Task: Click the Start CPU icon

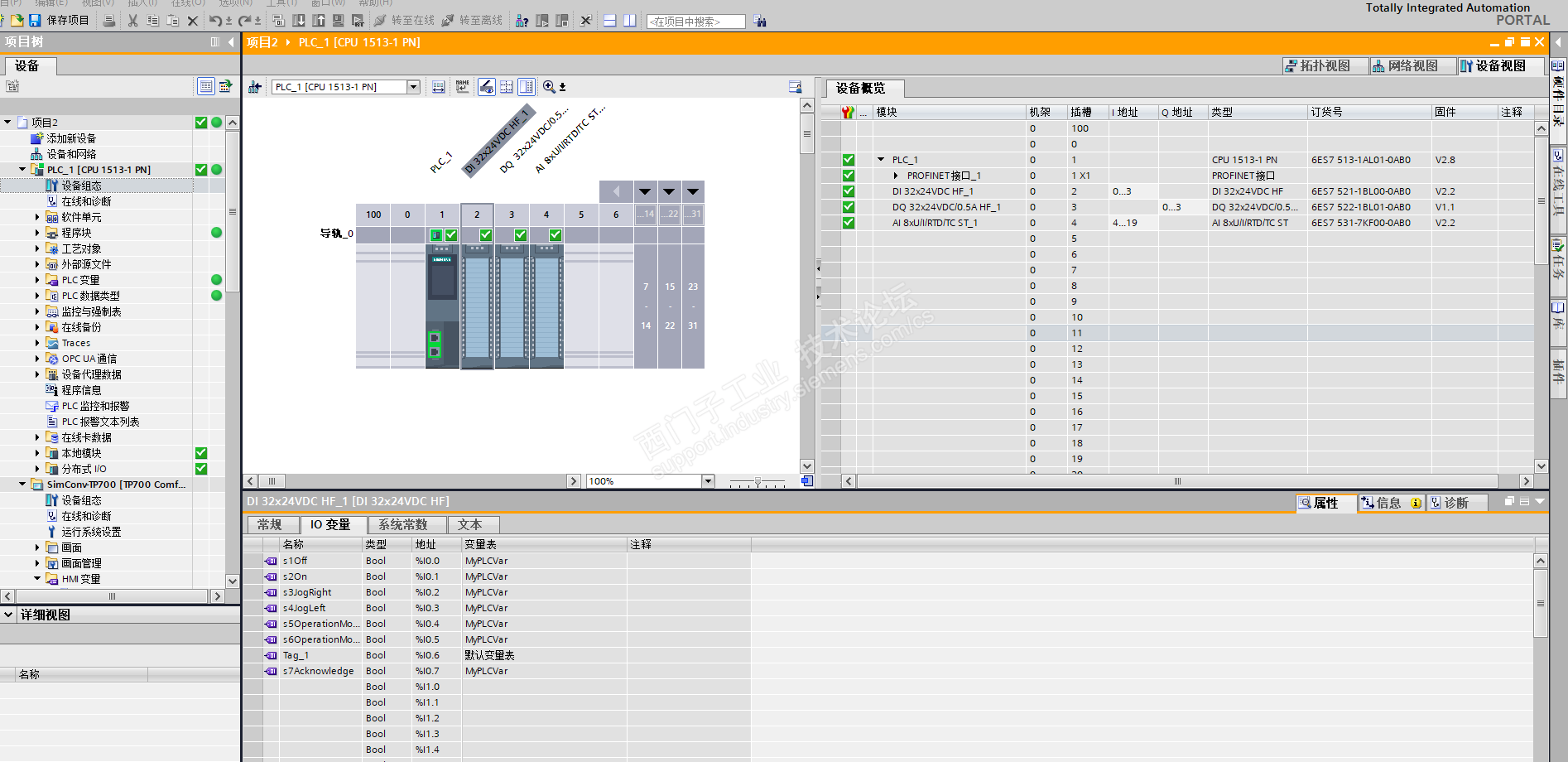Action: pyautogui.click(x=542, y=20)
